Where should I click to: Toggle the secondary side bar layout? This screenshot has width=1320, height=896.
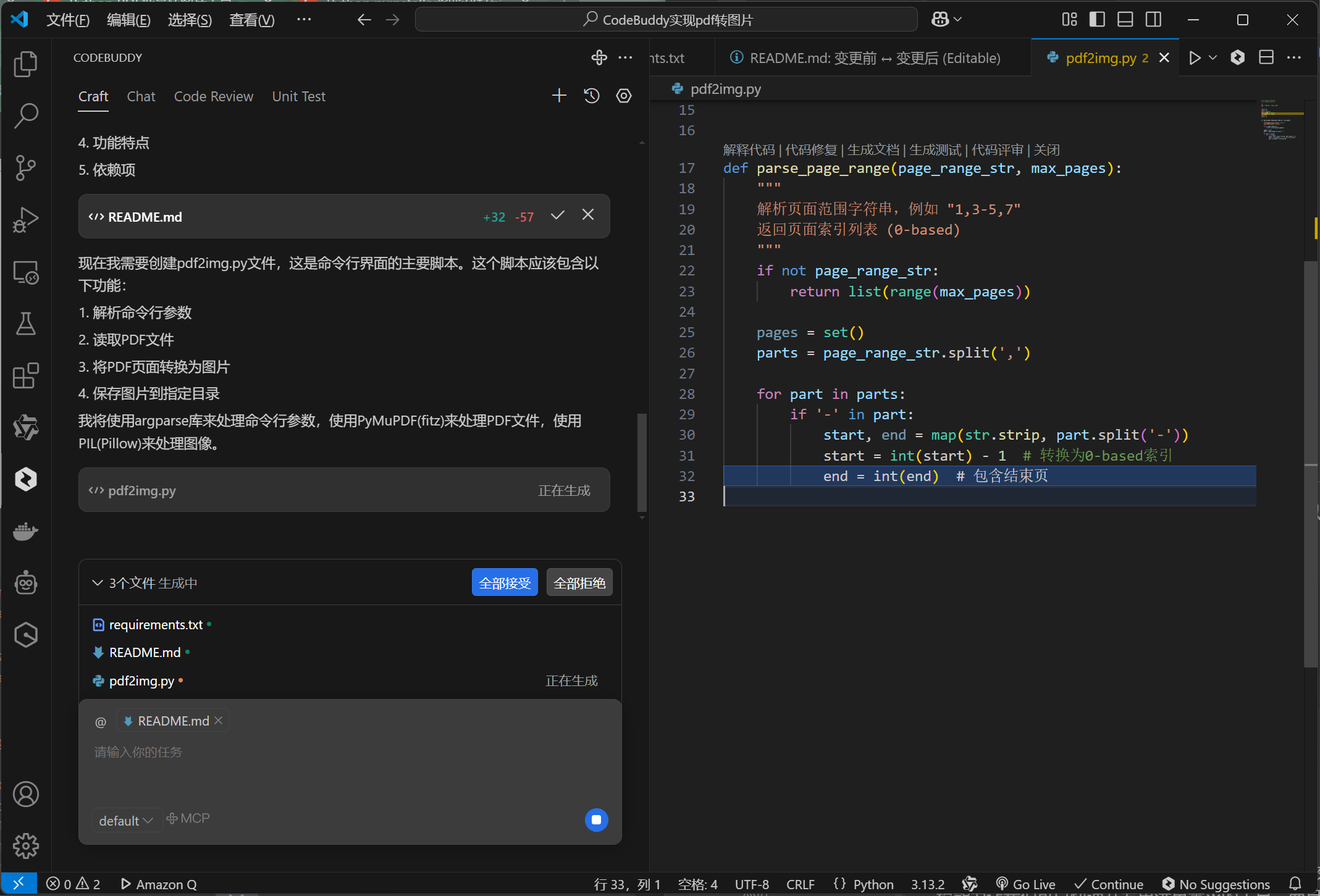pos(1153,20)
